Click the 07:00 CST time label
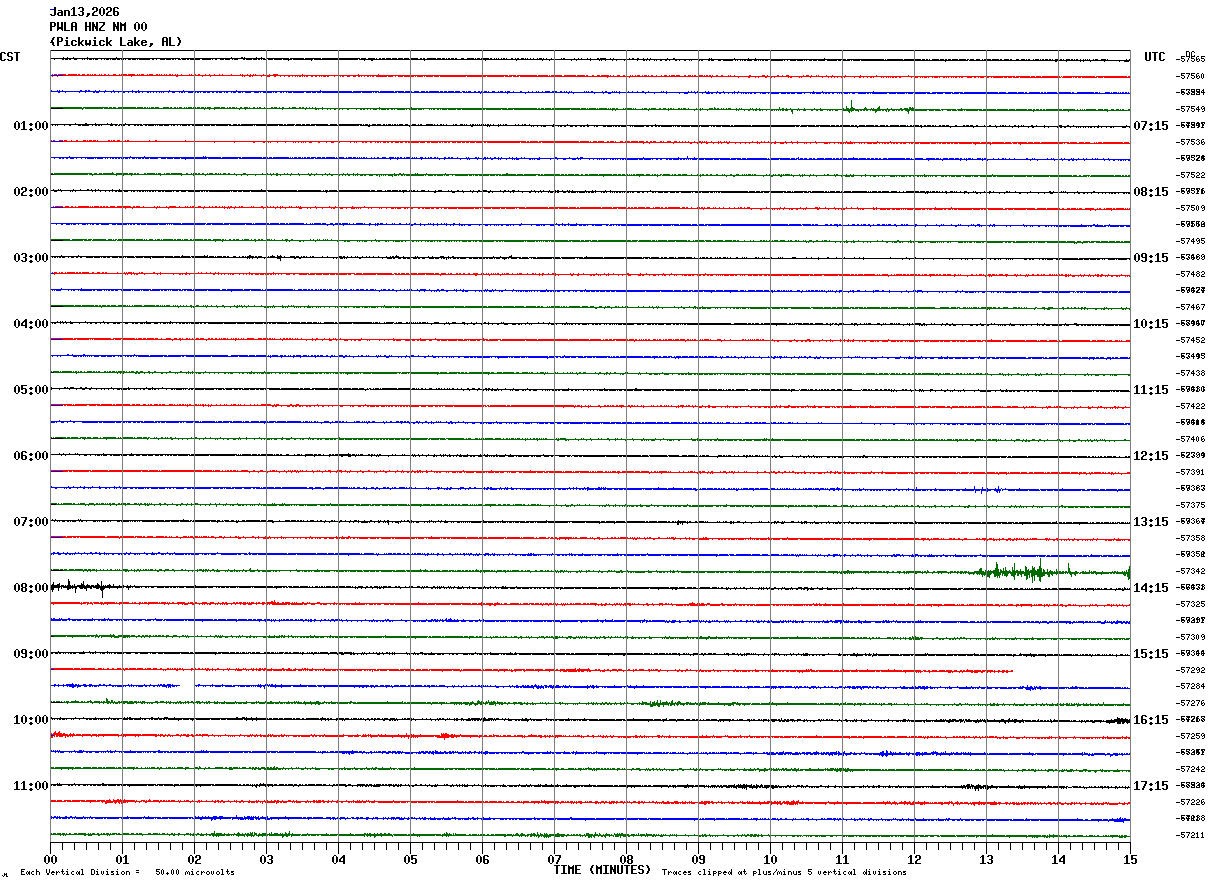The image size is (1210, 886). click(x=31, y=522)
